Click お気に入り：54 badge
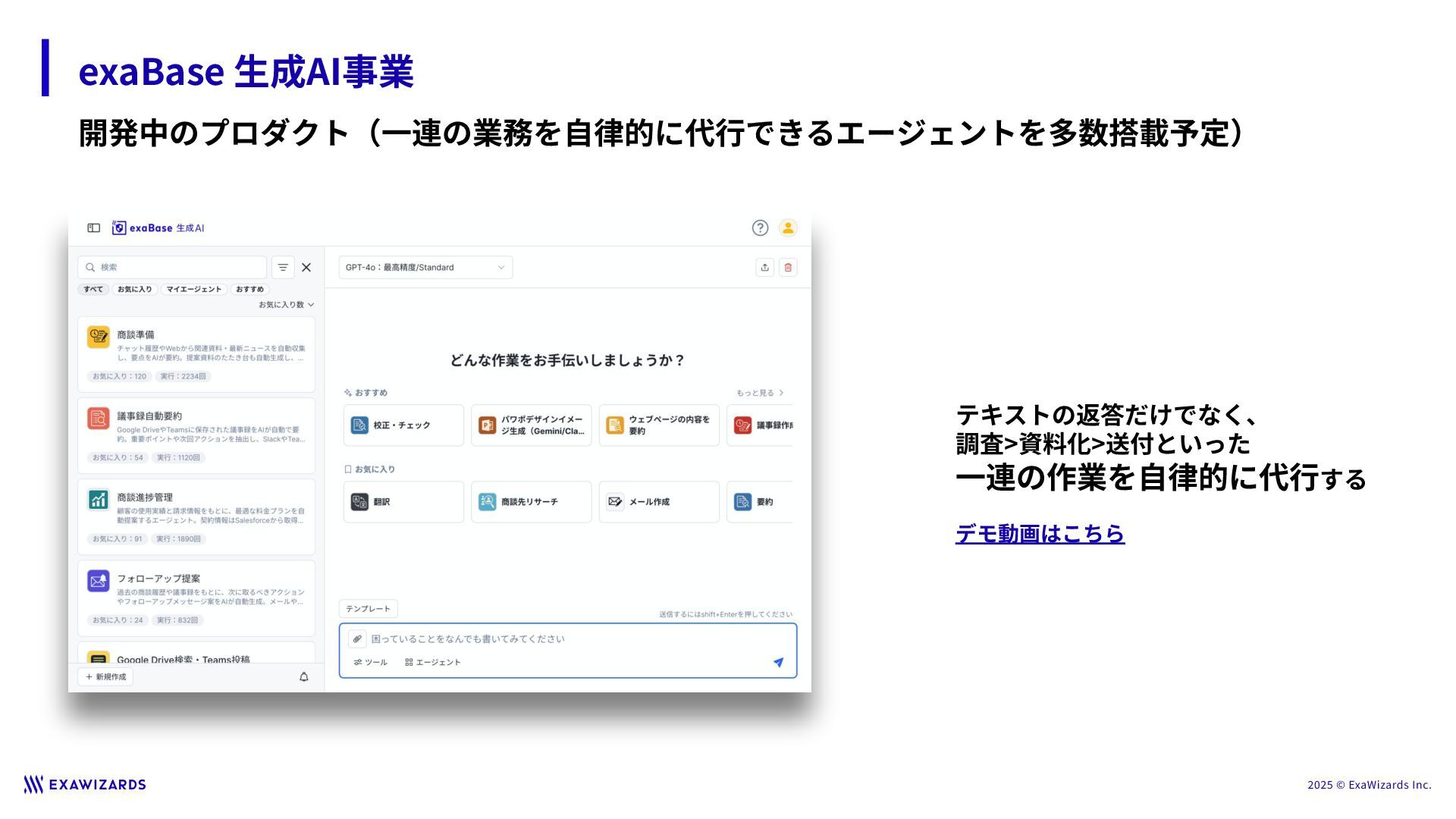This screenshot has width=1456, height=819. click(118, 457)
